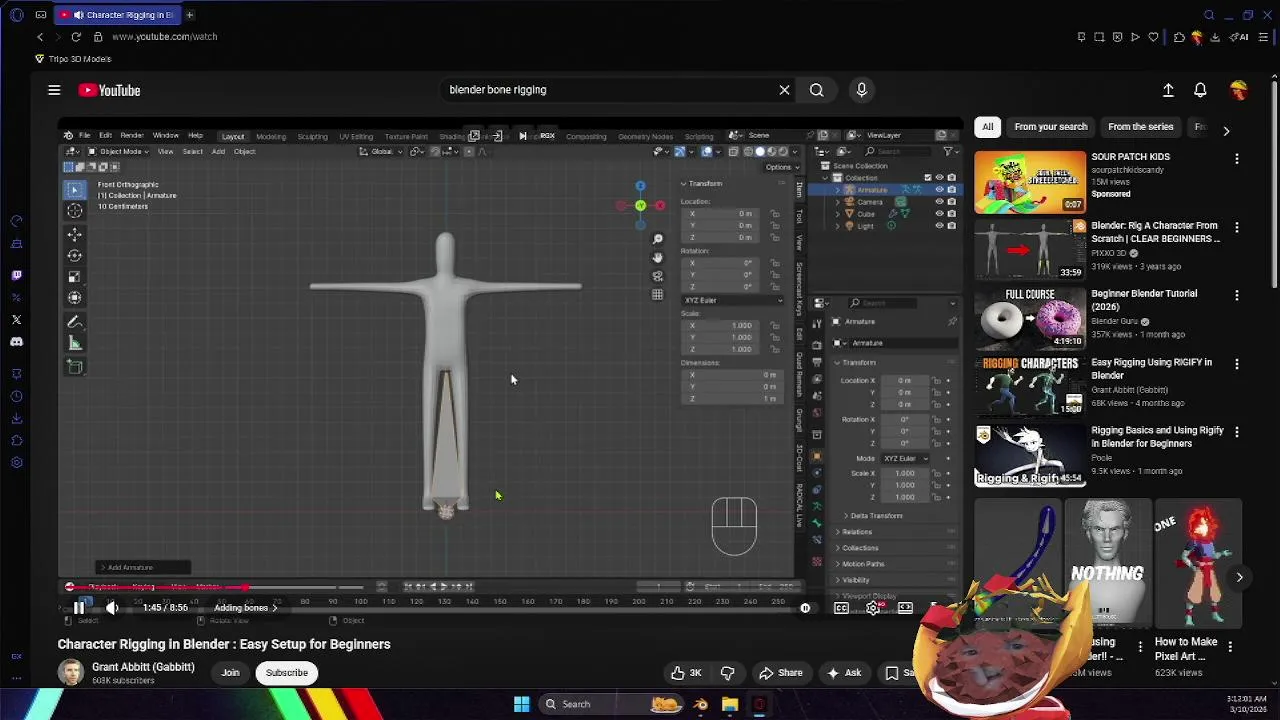Open the YouTube guide hamburger menu
The image size is (1280, 720).
point(54,90)
